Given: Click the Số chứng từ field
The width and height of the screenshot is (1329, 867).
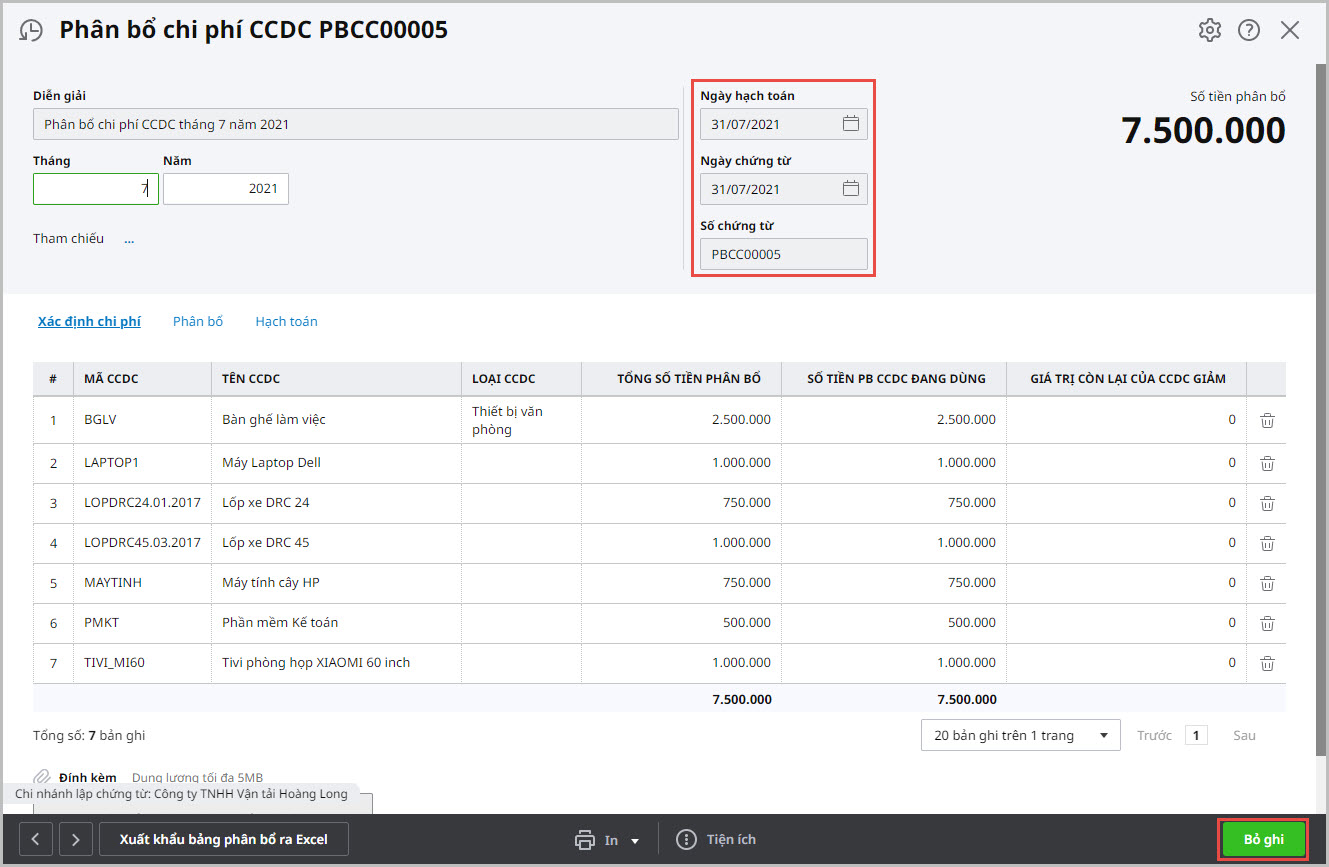Looking at the screenshot, I should click(x=784, y=254).
